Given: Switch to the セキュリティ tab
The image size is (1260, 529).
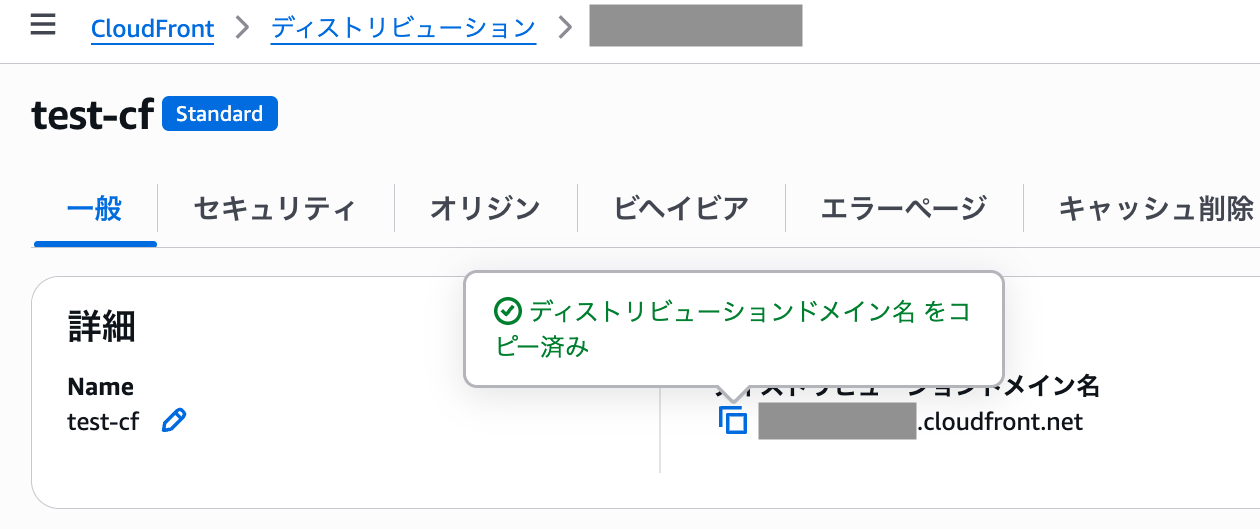Looking at the screenshot, I should coord(275,209).
